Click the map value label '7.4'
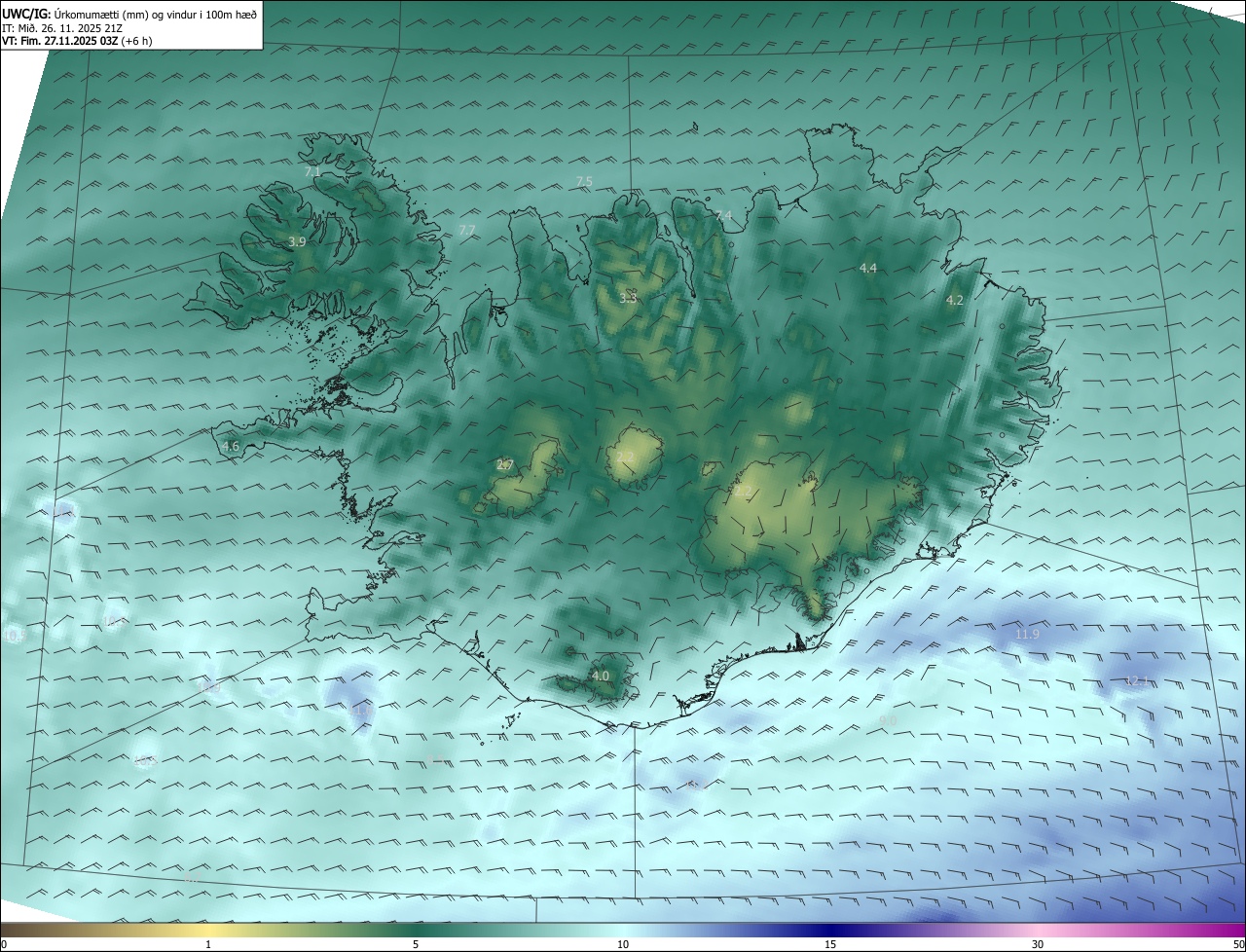1246x952 pixels. [723, 216]
